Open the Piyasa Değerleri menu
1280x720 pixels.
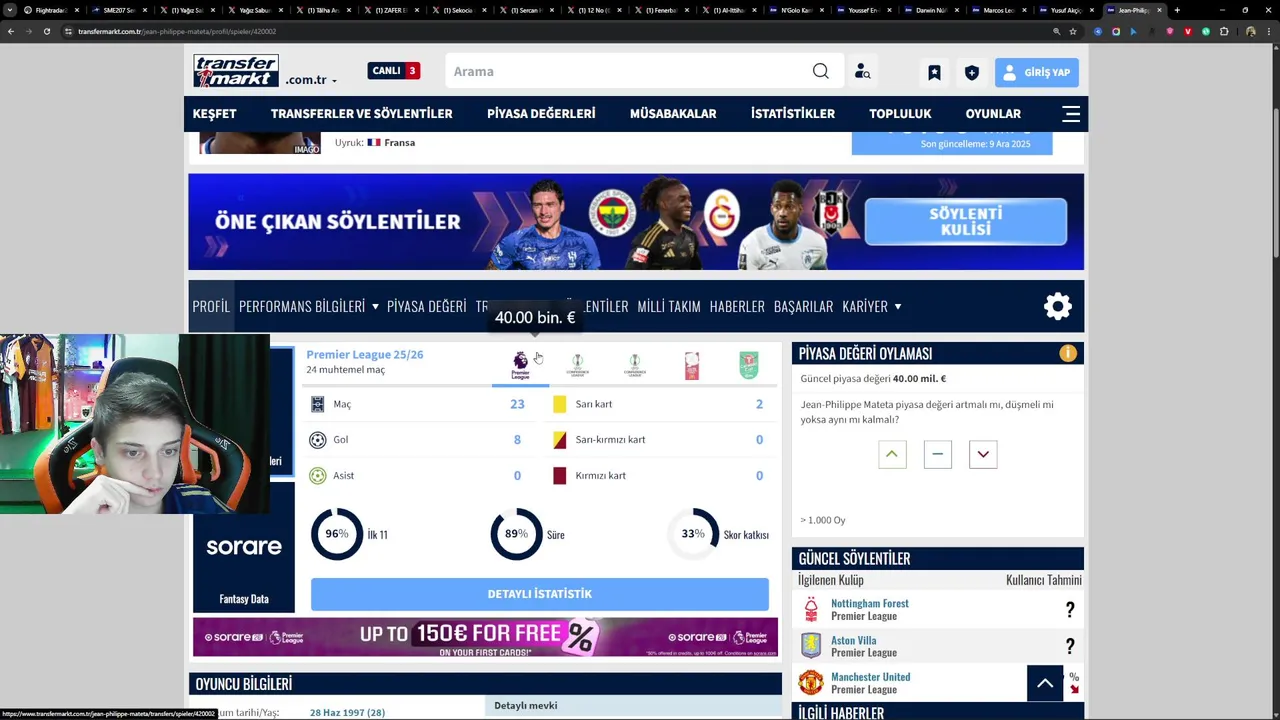point(541,113)
